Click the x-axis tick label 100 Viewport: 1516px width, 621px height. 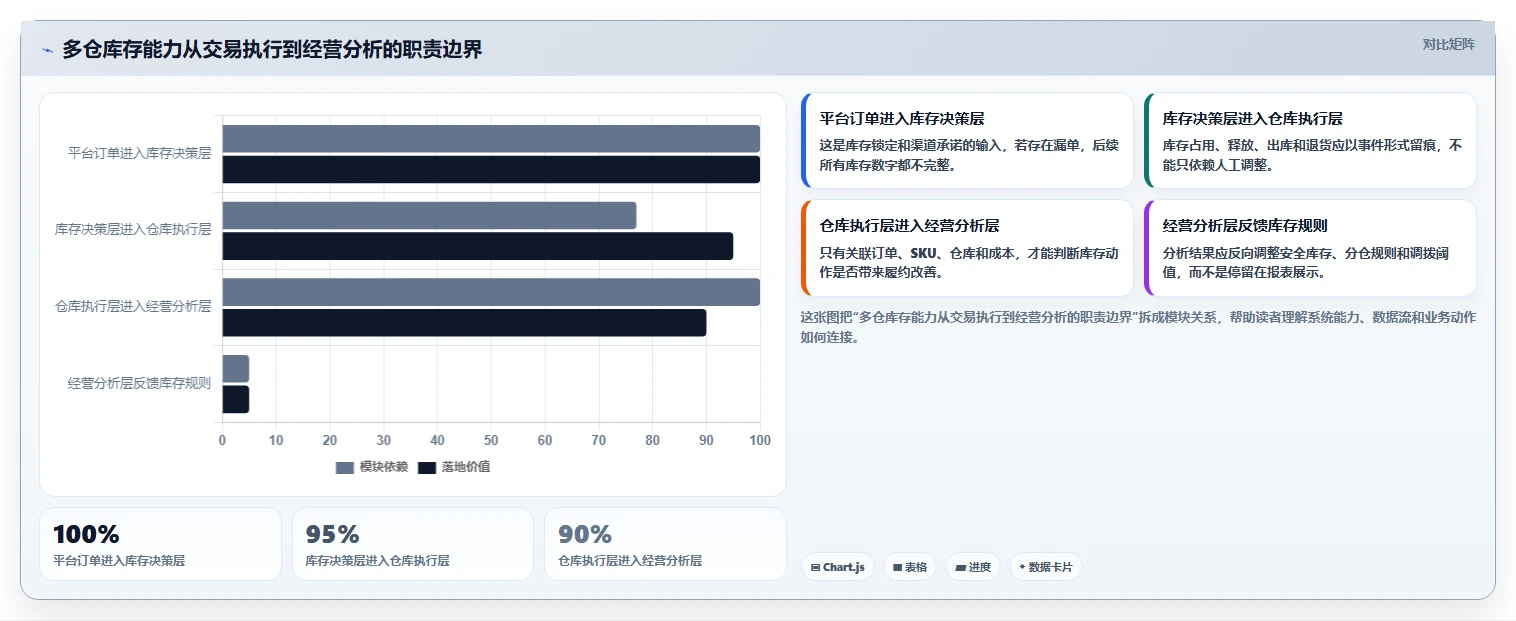760,440
